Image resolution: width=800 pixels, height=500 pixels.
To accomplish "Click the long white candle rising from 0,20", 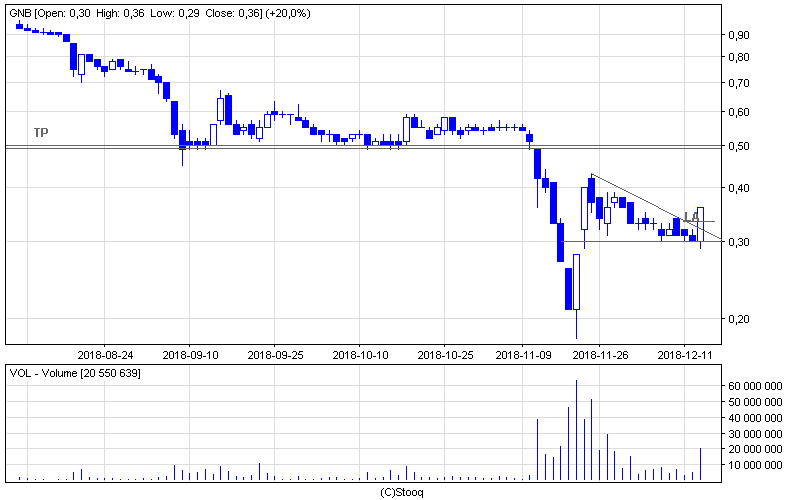I will click(577, 282).
